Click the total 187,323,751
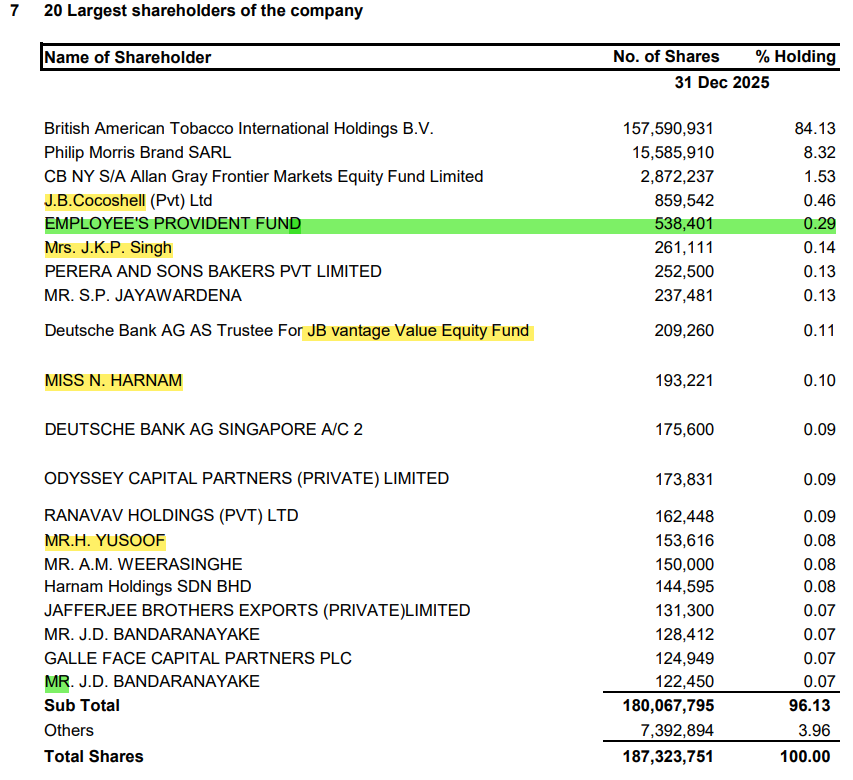The width and height of the screenshot is (853, 780). pos(668,757)
